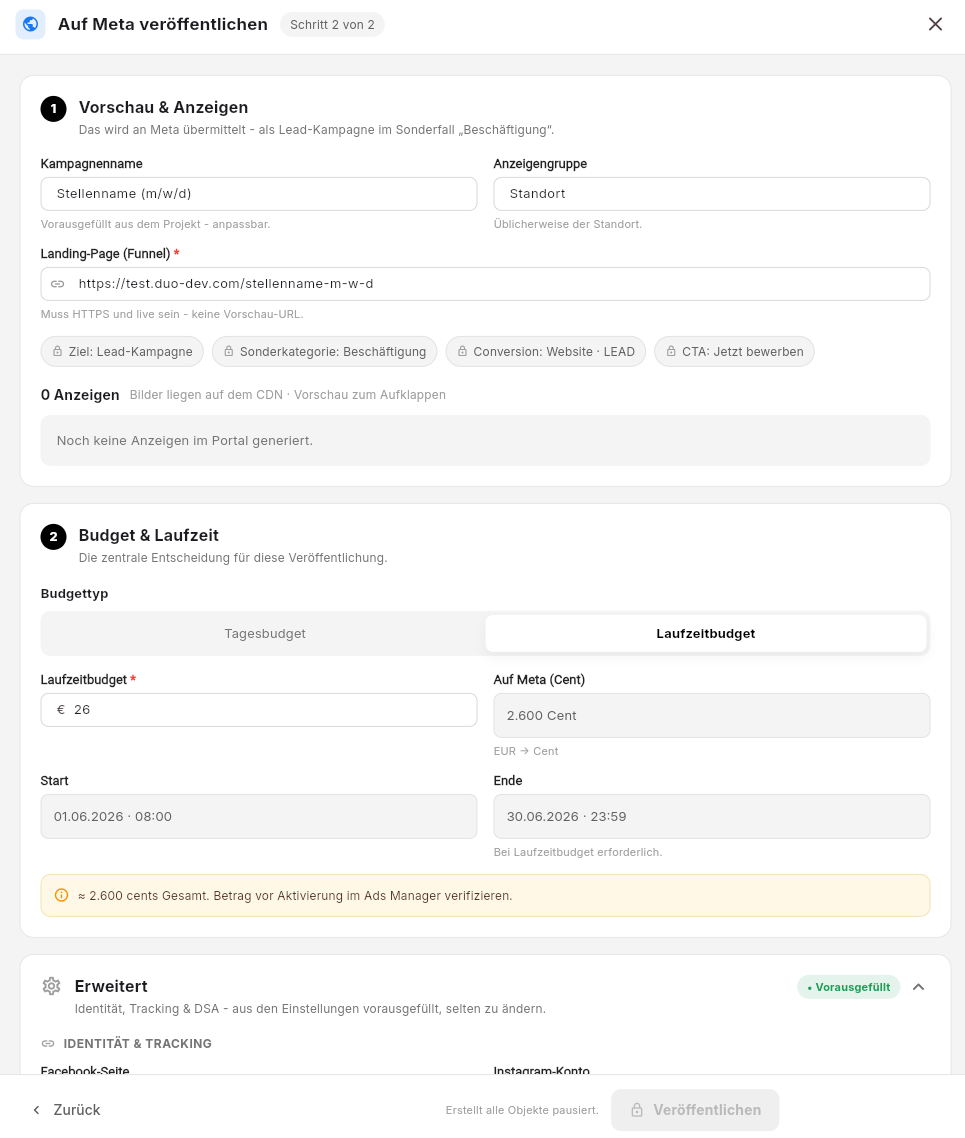Click the 'Auf Meta veröffentlichen' title
This screenshot has width=965, height=1138.
(163, 25)
